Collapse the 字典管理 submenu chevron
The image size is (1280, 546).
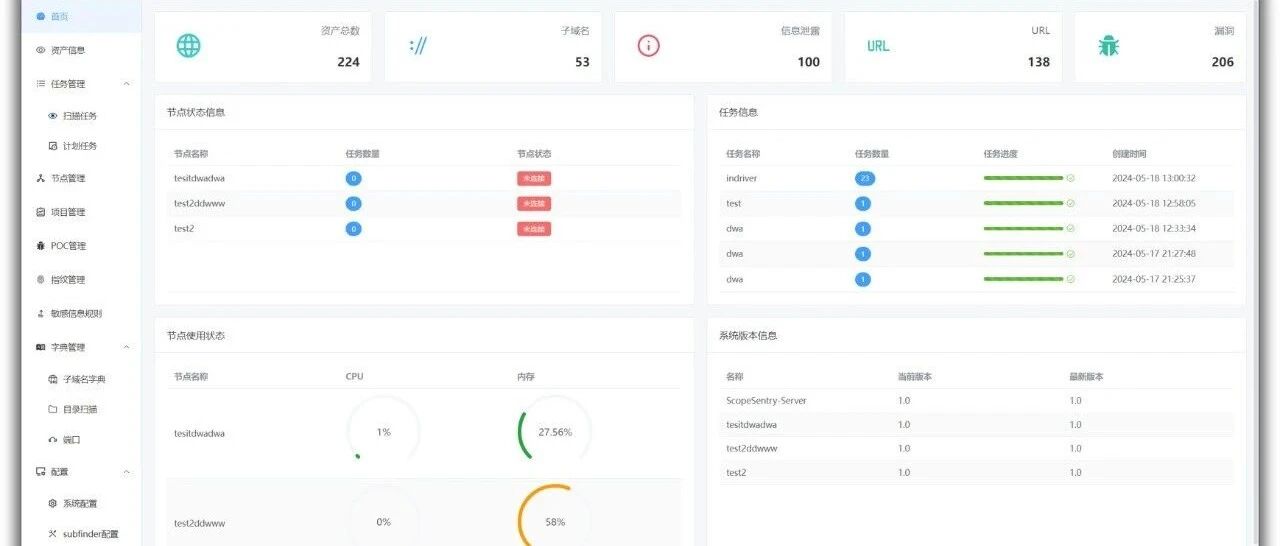click(126, 347)
